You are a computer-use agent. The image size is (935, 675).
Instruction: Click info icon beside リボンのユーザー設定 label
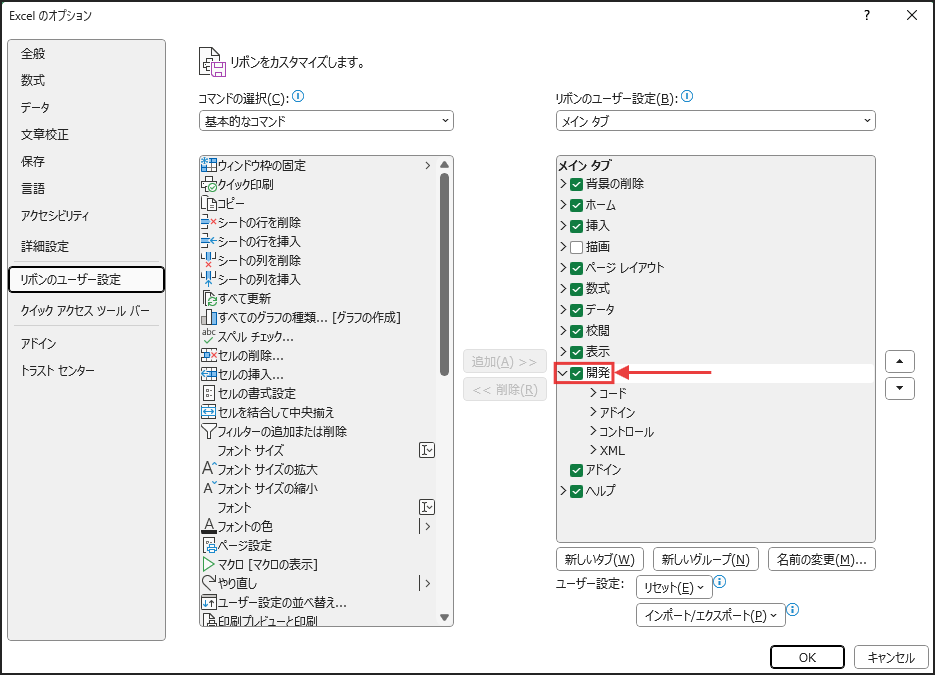pos(687,96)
